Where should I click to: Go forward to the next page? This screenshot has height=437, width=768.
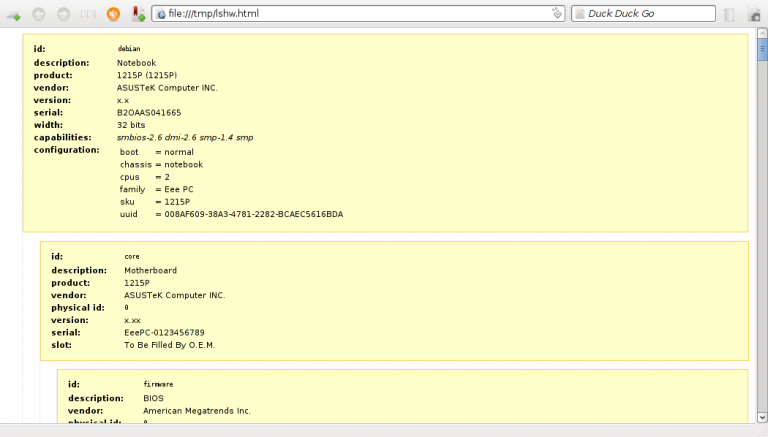coord(63,14)
